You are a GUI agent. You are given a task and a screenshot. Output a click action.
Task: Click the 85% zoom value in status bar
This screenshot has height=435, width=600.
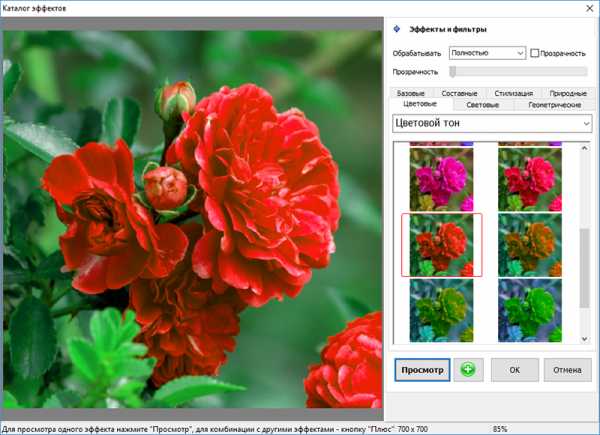tap(500, 429)
